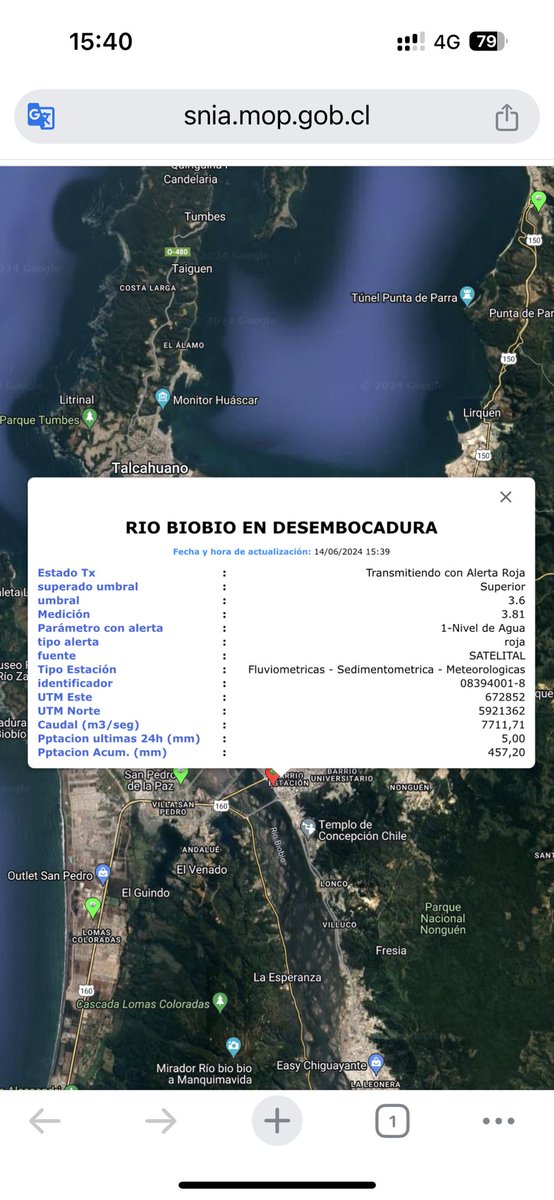Tap the iOS battery indicator showing 79
Viewport: 554px width, 1200px height.
point(488,41)
